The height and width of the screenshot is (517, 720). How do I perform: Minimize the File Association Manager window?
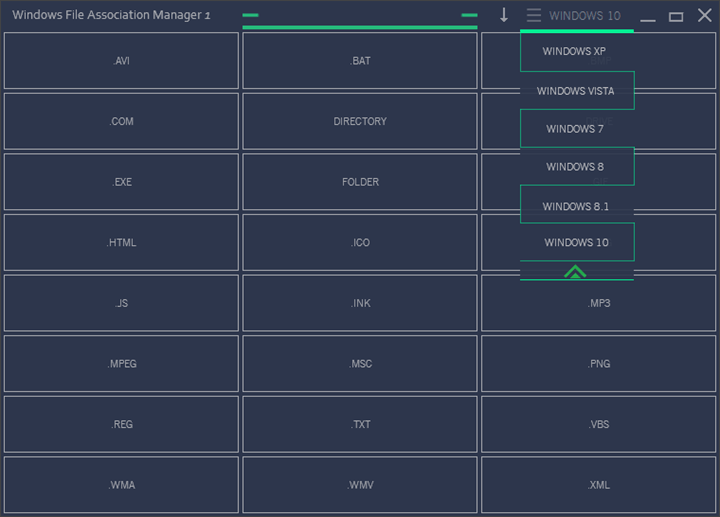click(647, 17)
